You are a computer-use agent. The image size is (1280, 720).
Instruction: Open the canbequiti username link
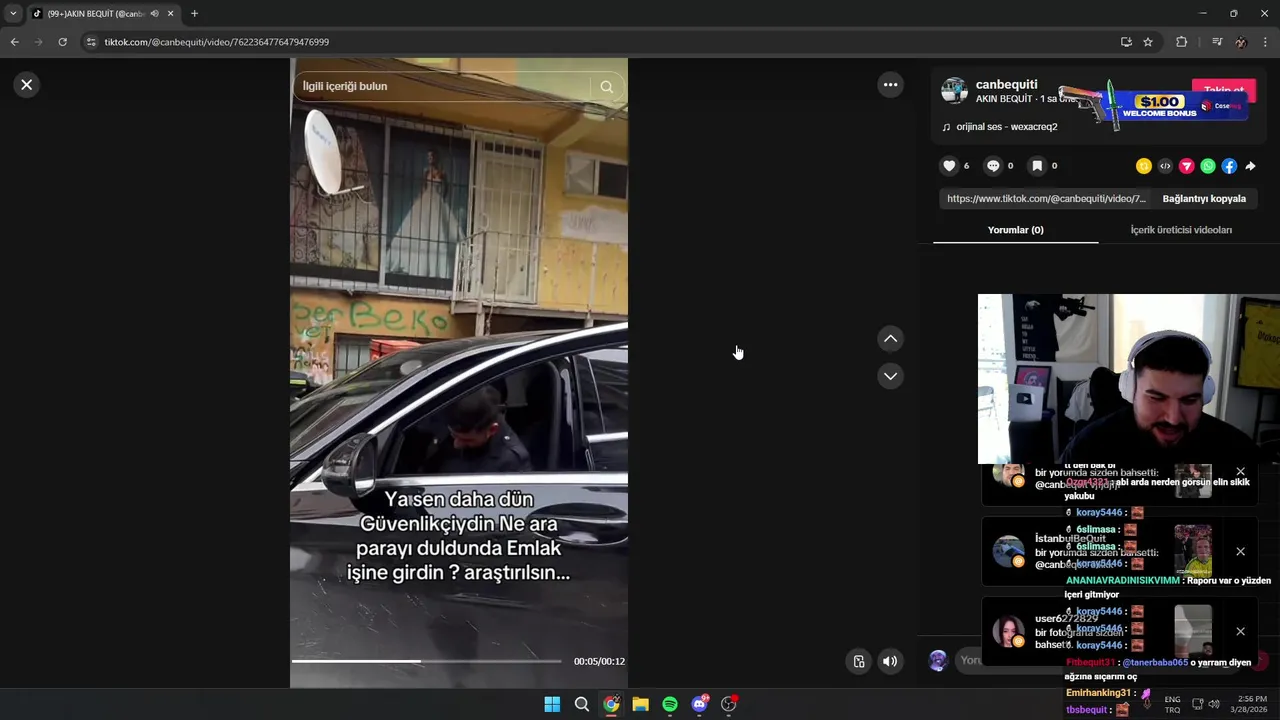click(x=1006, y=85)
